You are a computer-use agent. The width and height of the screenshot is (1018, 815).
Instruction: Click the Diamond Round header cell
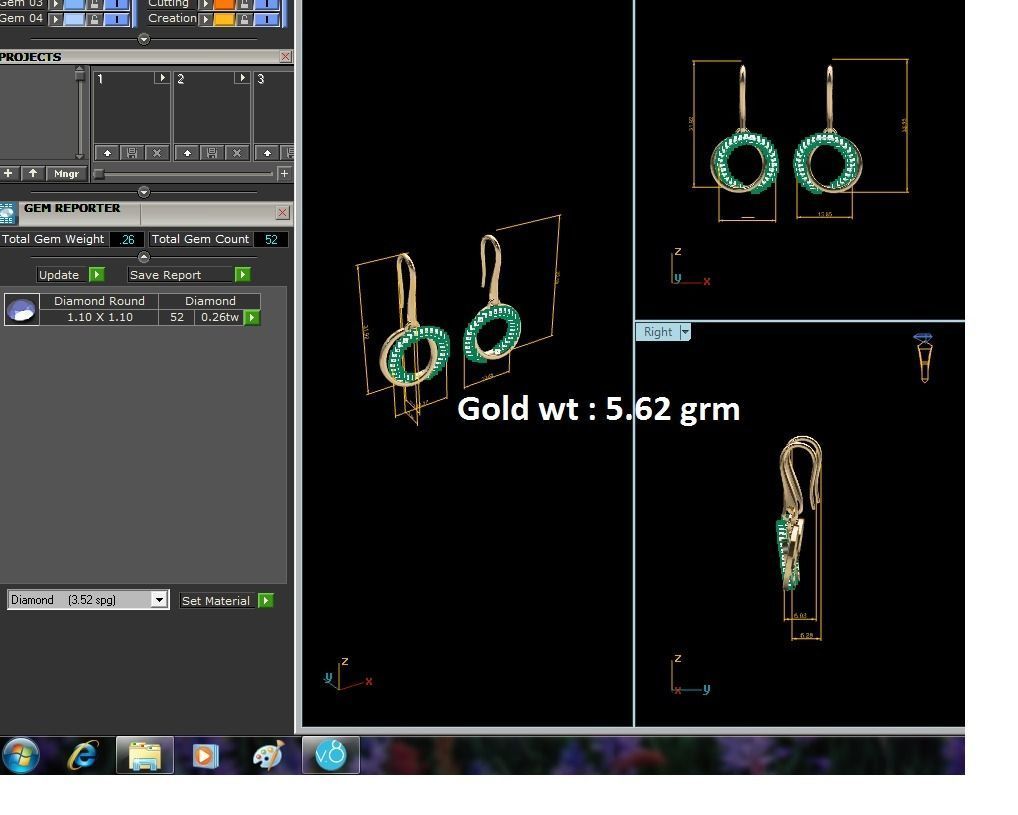(99, 301)
